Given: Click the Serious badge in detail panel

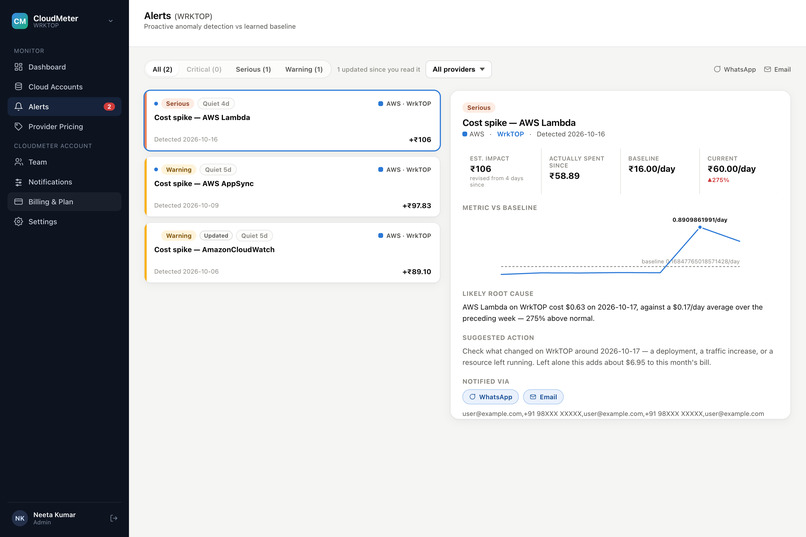Looking at the screenshot, I should [479, 108].
